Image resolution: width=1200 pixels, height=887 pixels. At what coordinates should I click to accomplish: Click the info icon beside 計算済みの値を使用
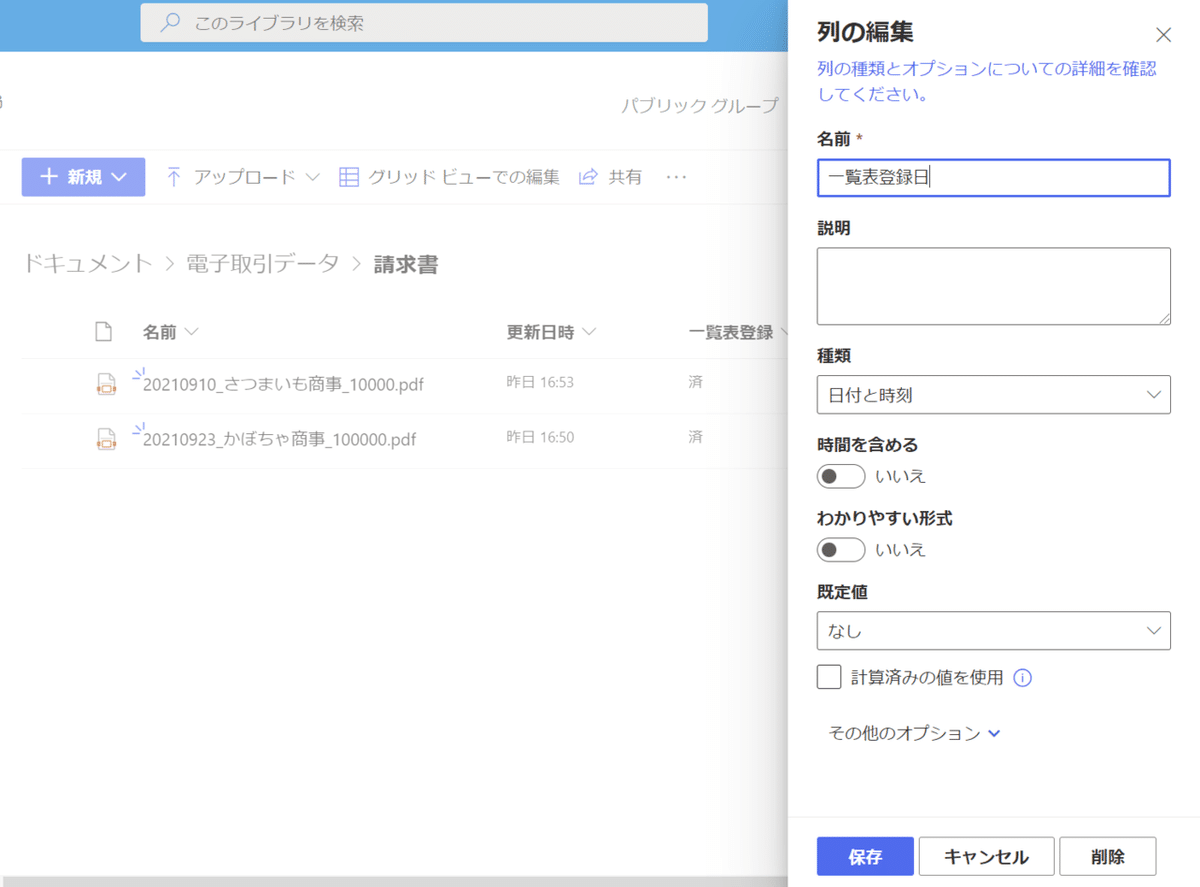click(1022, 678)
